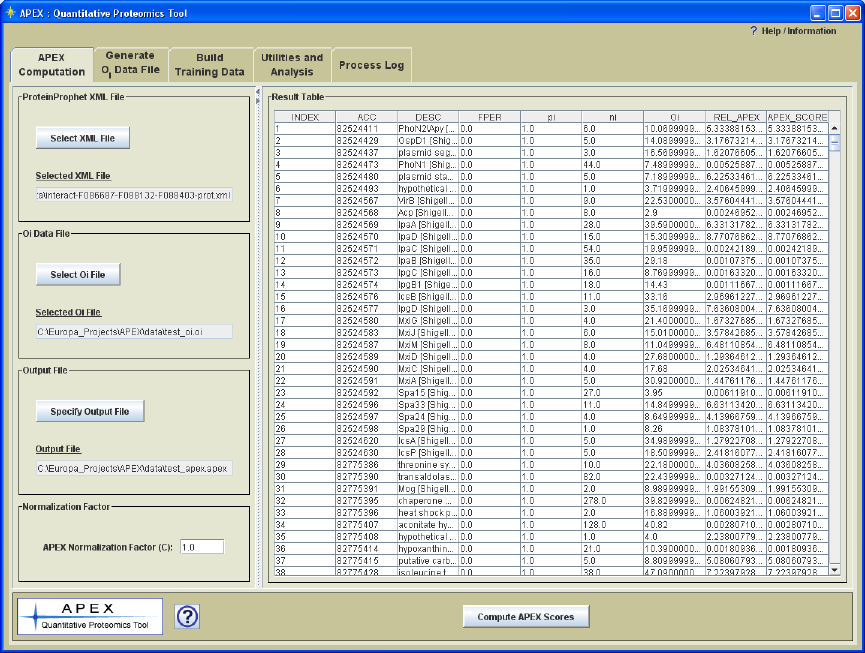
Task: Click result table scrollbar down arrow
Action: coord(836,570)
